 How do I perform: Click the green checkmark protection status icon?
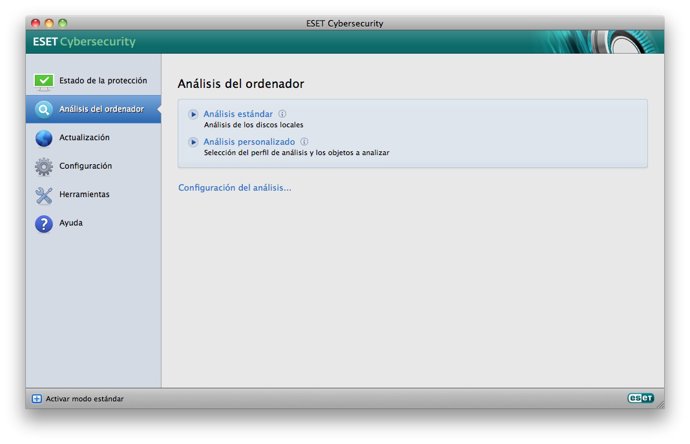(x=44, y=82)
